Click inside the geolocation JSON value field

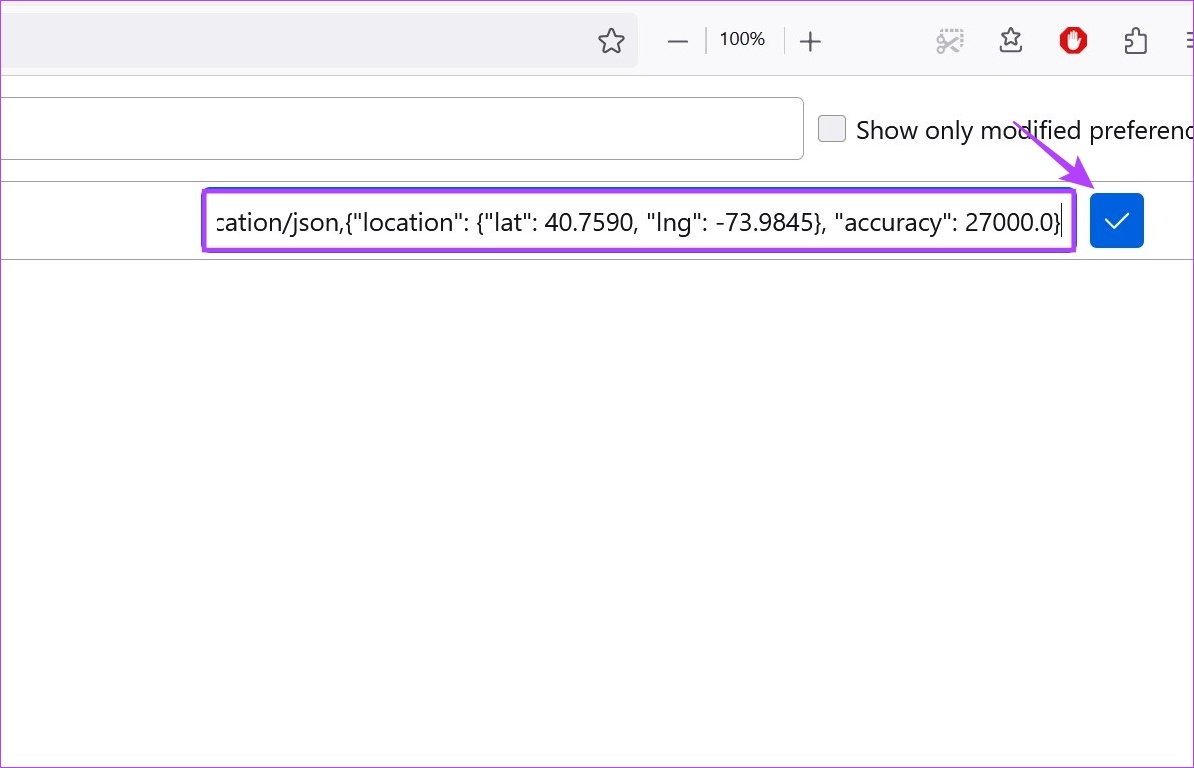click(x=640, y=221)
